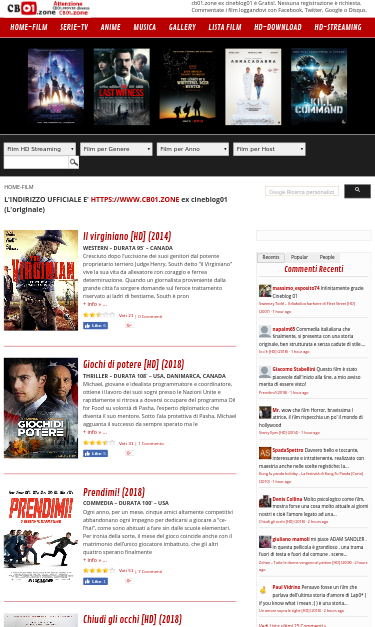Click the share icon under Giochi di potere

click(129, 453)
